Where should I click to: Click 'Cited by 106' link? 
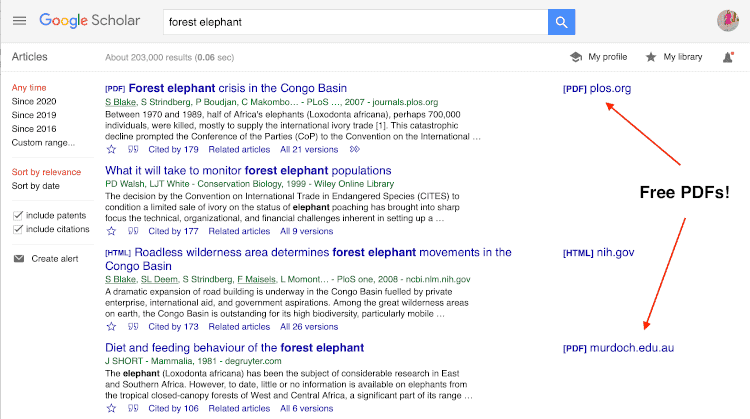pyautogui.click(x=173, y=408)
